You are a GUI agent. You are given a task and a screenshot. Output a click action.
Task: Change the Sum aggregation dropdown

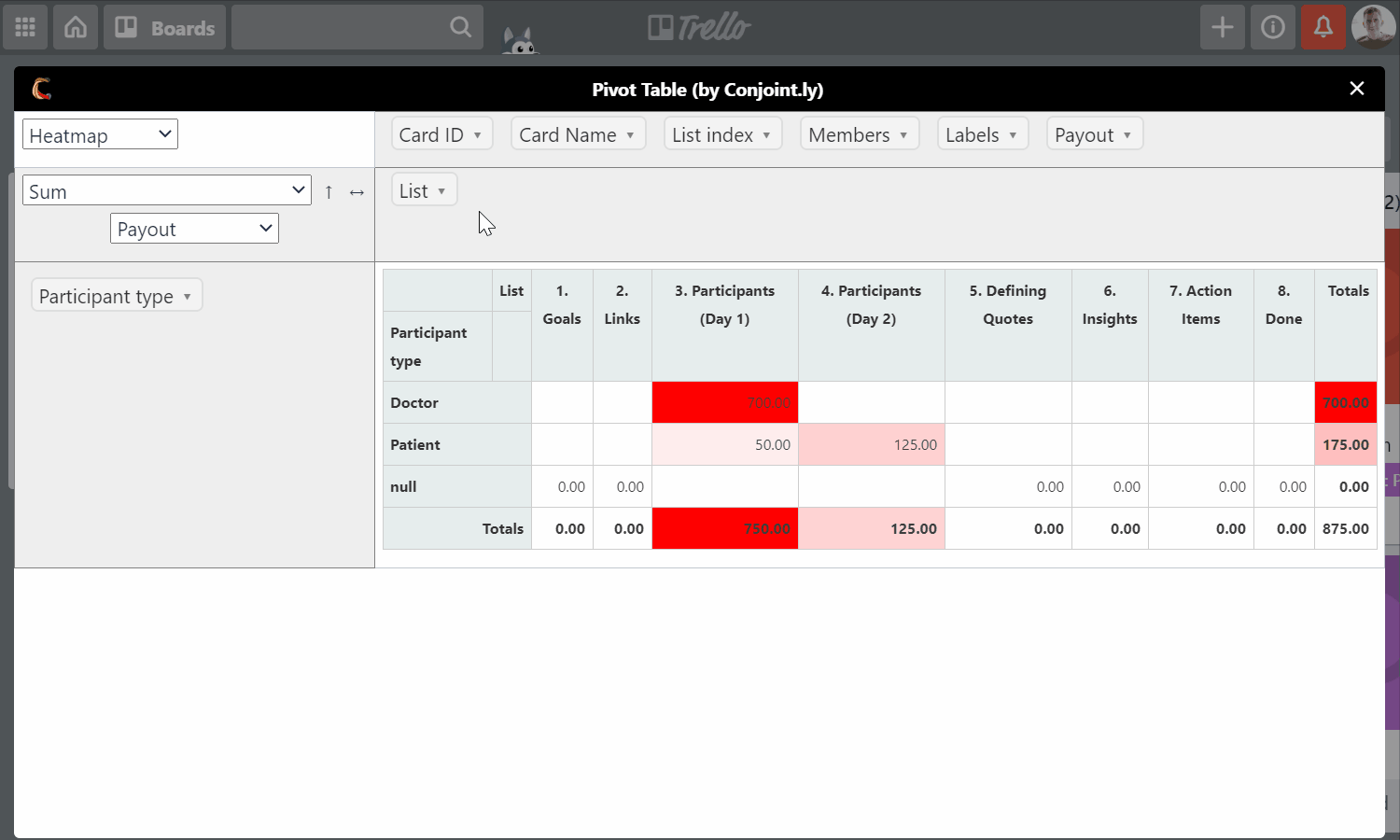pyautogui.click(x=166, y=189)
